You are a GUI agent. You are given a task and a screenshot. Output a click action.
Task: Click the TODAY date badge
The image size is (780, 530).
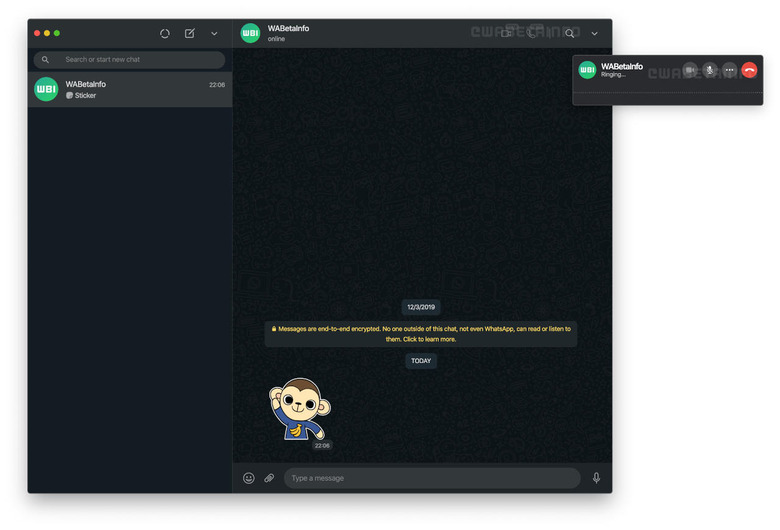421,361
